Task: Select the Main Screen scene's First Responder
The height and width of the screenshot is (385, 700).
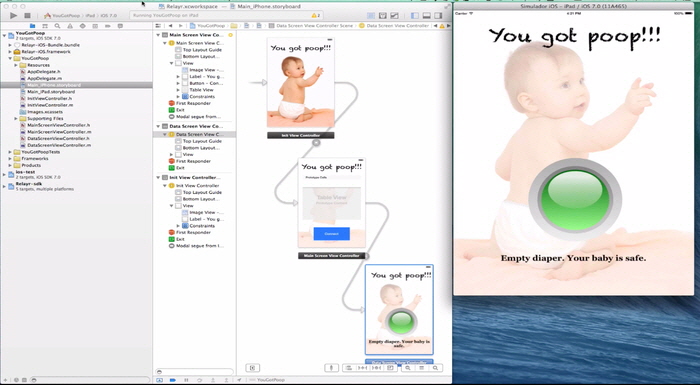Action: [193, 103]
